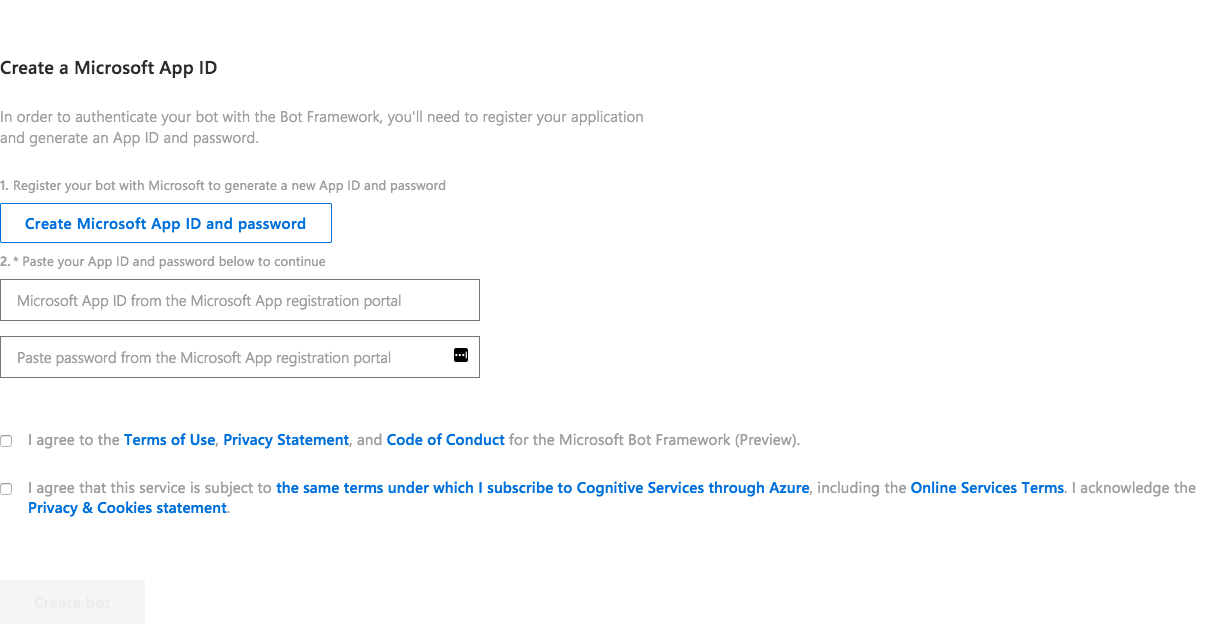Click the 'I acknowledge the' text
This screenshot has width=1214, height=635.
[x=1134, y=488]
